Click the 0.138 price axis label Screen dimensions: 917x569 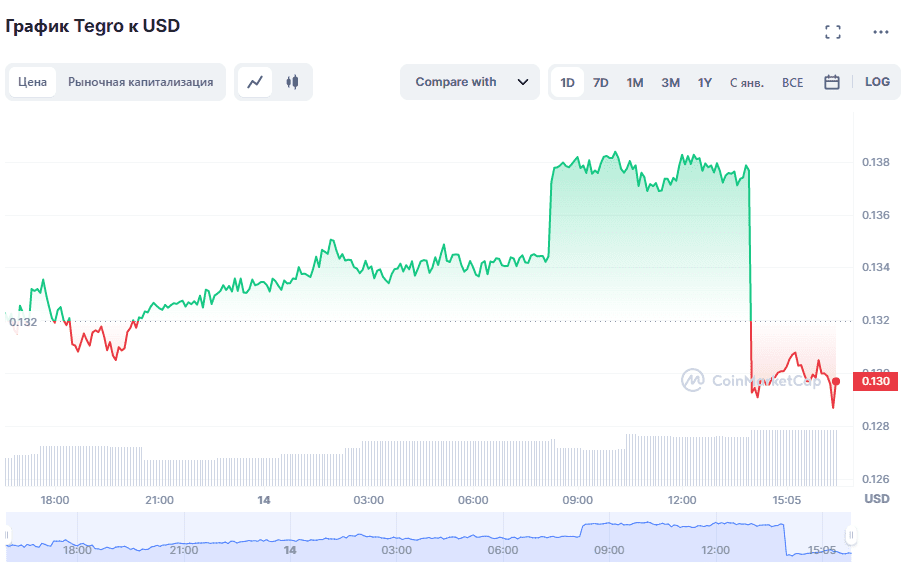[875, 162]
